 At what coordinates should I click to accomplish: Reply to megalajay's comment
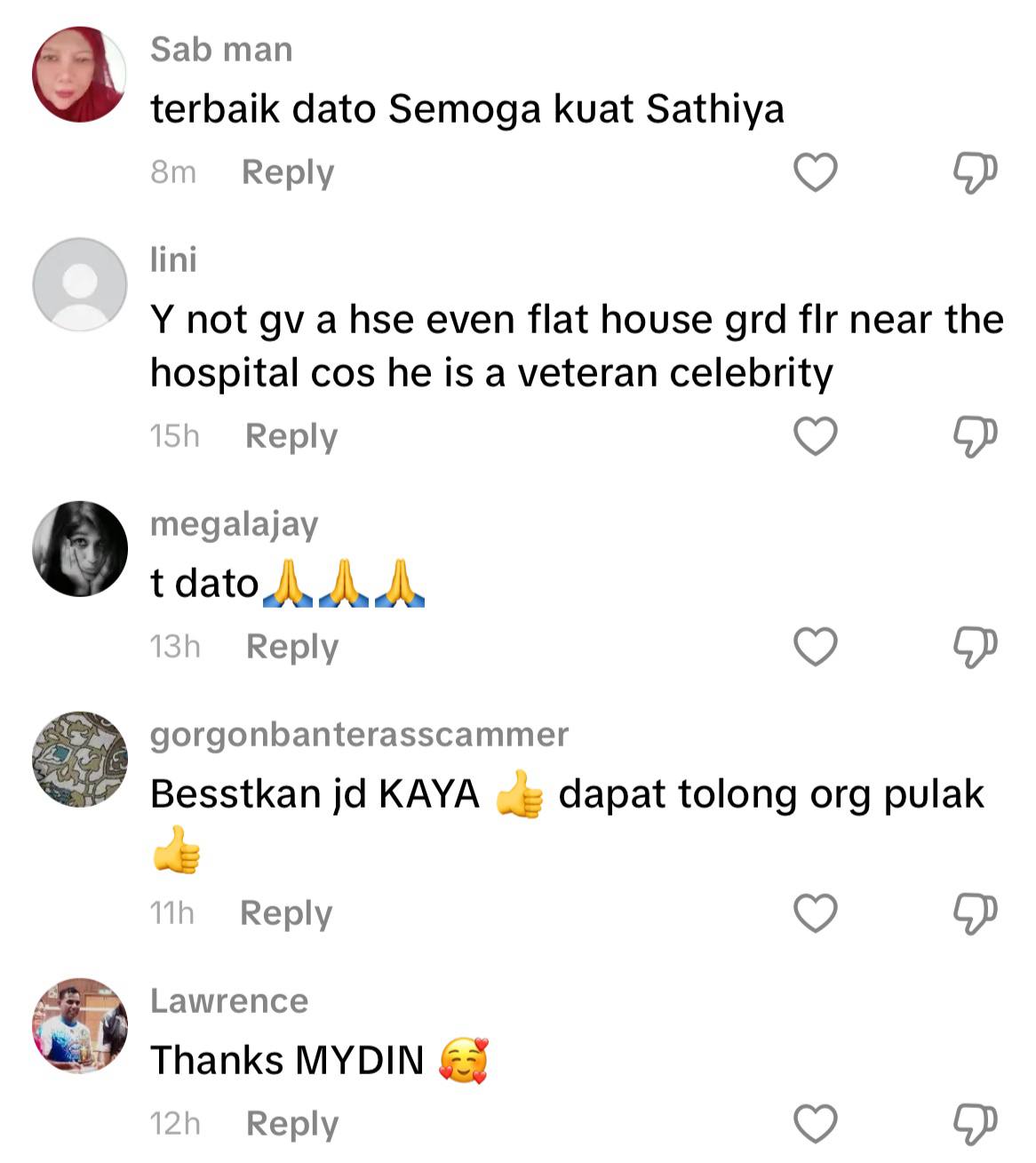(x=292, y=647)
